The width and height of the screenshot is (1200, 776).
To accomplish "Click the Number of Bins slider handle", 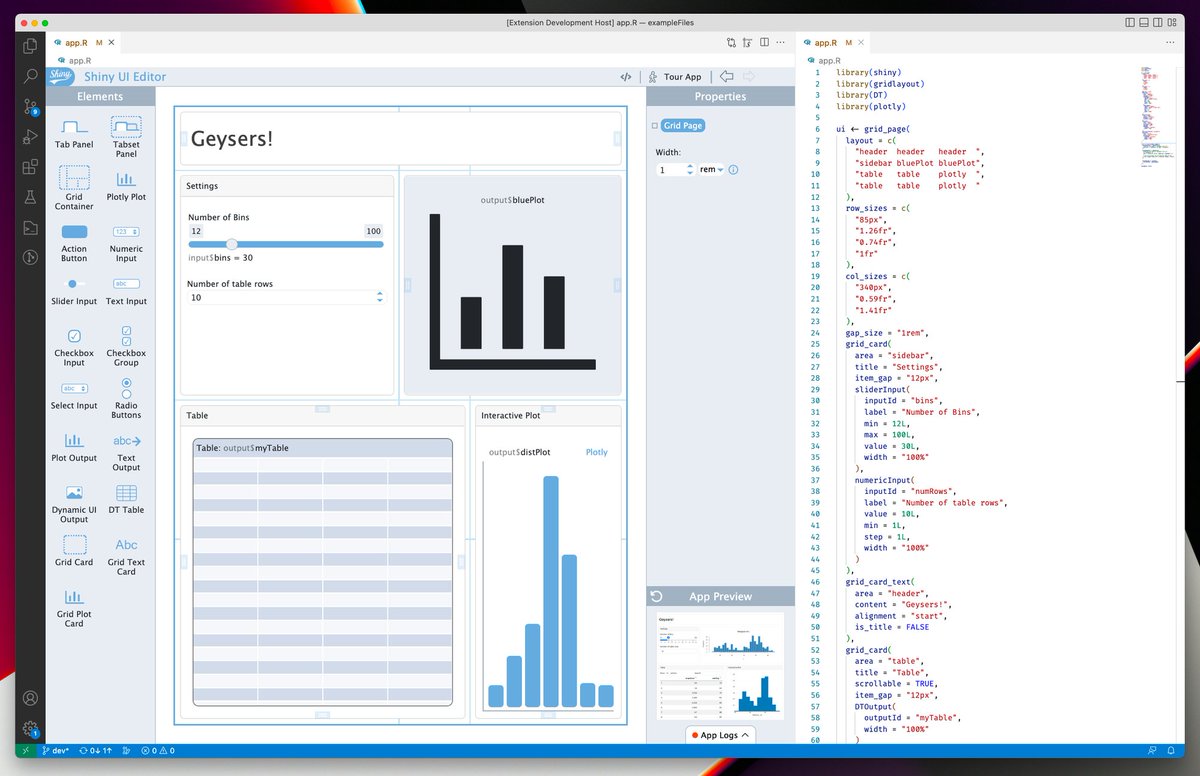I will 232,244.
